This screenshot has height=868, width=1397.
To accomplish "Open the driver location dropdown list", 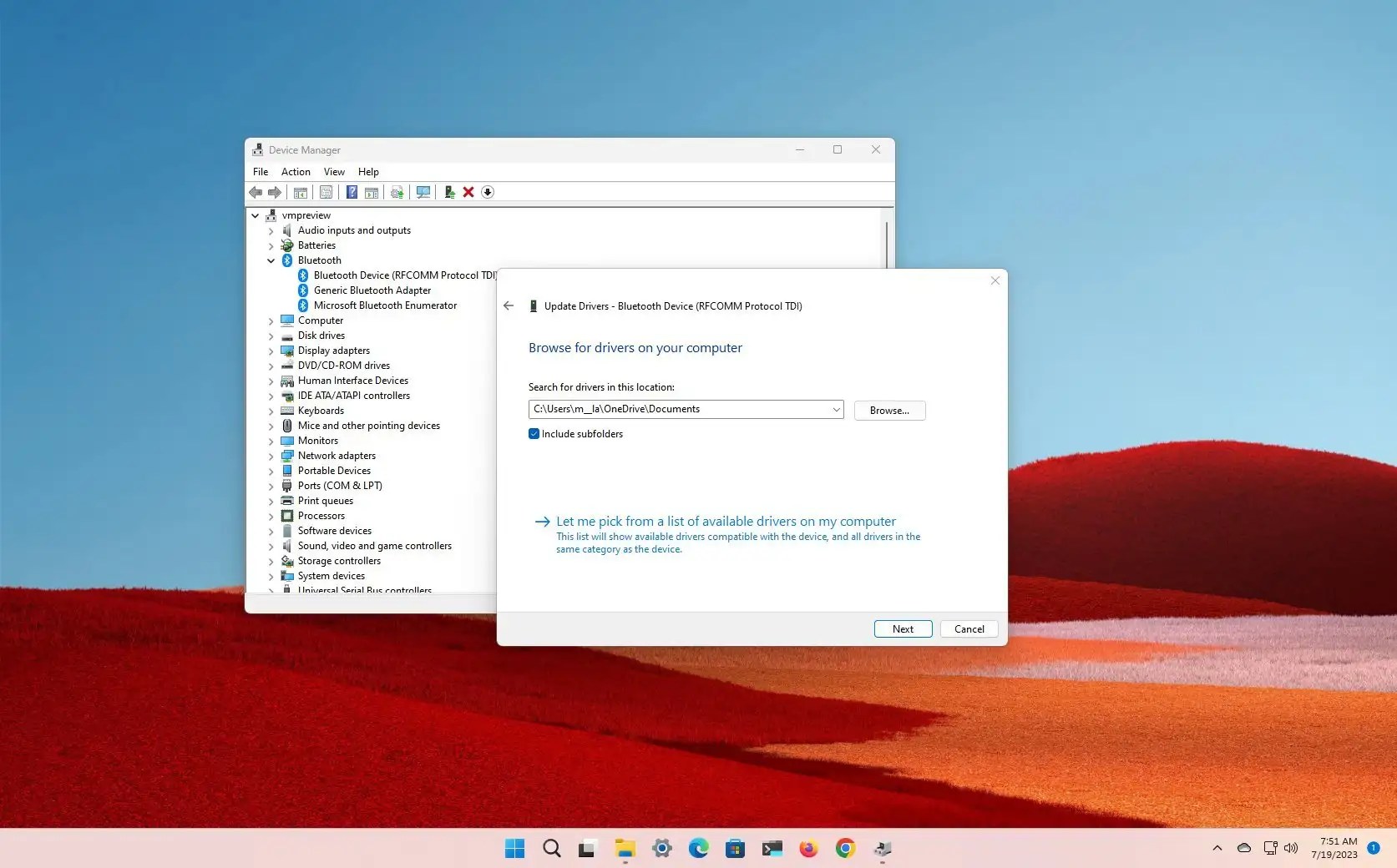I will [x=835, y=409].
